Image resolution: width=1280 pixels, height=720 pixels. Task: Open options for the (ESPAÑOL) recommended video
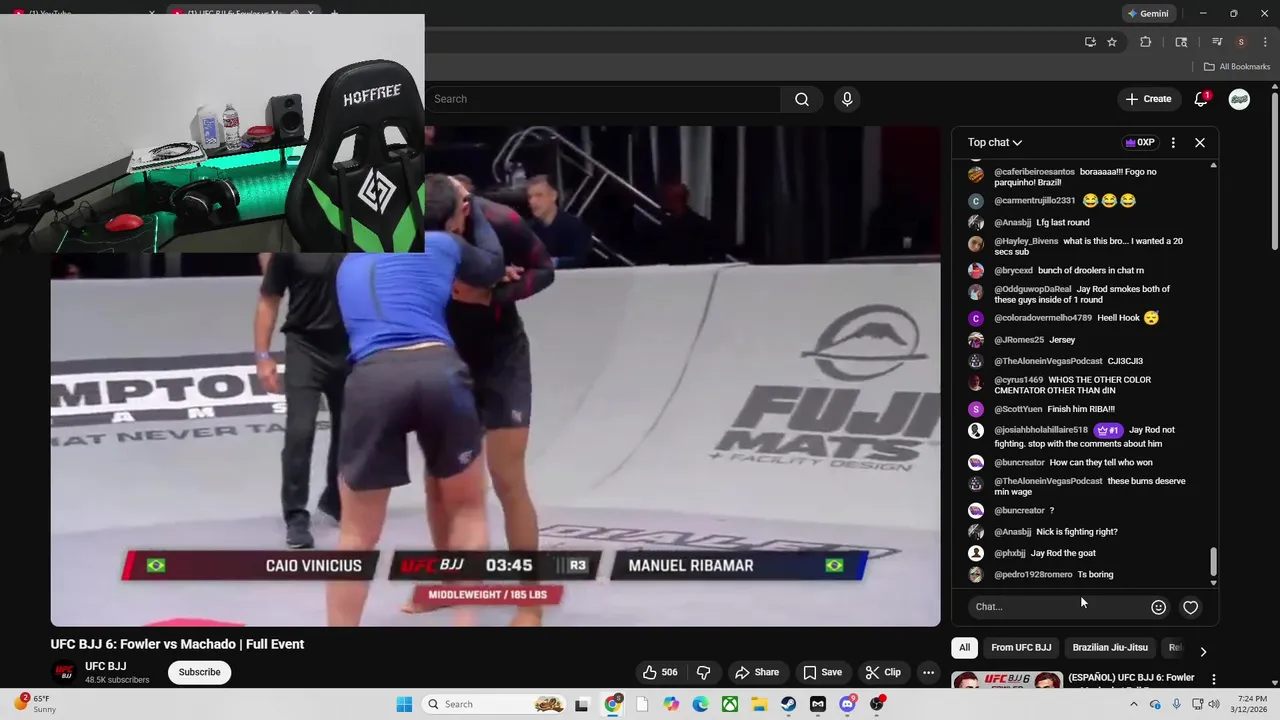1214,679
